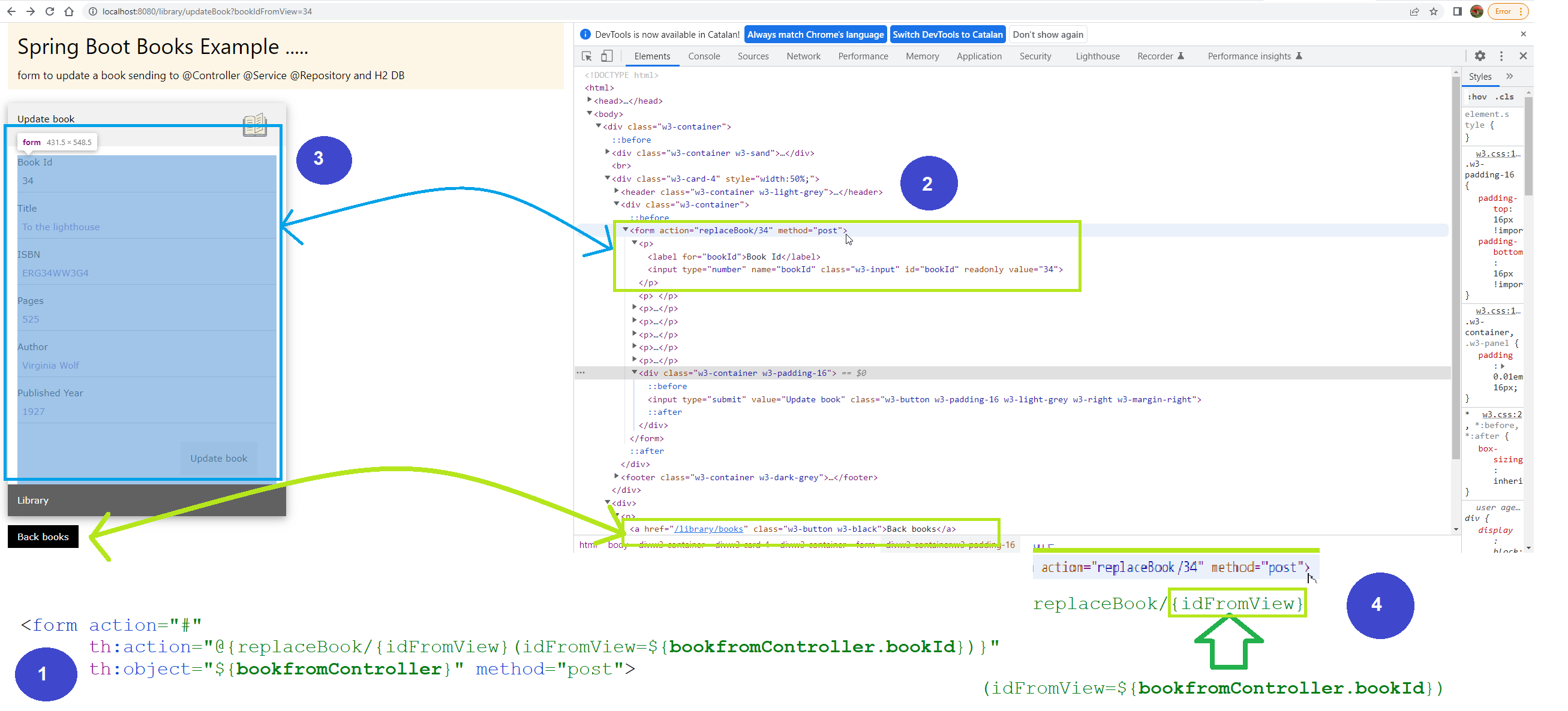Screen dimensions: 1568x711
Task: Open DevTools more options menu
Action: pos(1501,56)
